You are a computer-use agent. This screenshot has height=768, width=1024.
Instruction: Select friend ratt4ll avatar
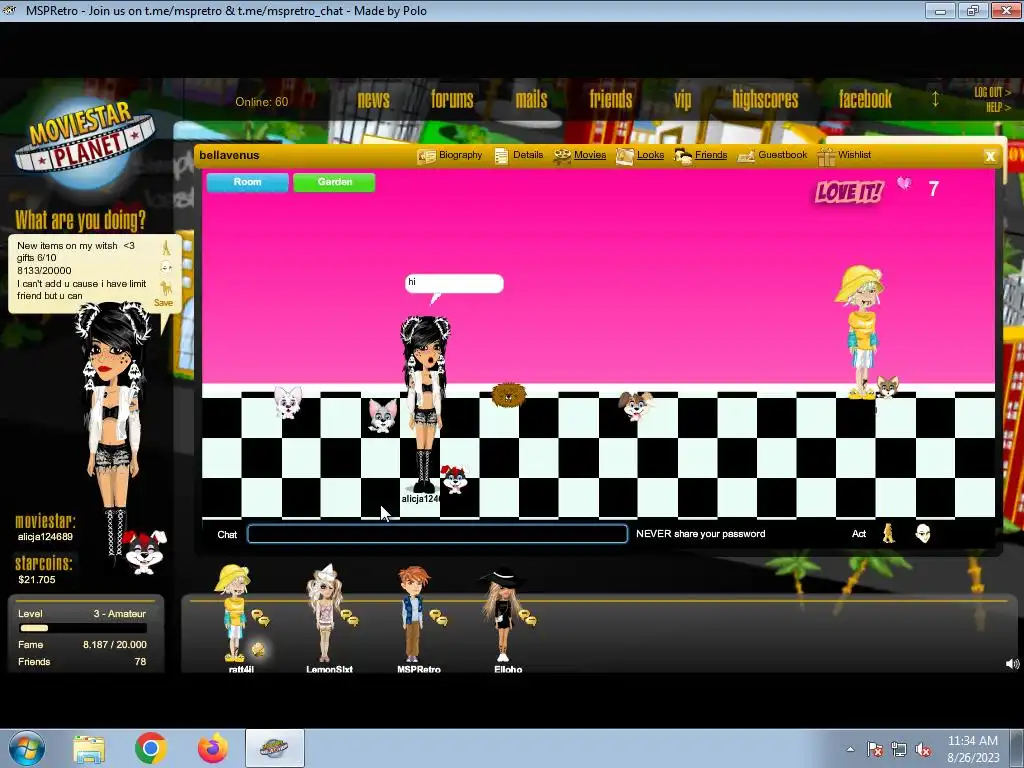pyautogui.click(x=234, y=614)
